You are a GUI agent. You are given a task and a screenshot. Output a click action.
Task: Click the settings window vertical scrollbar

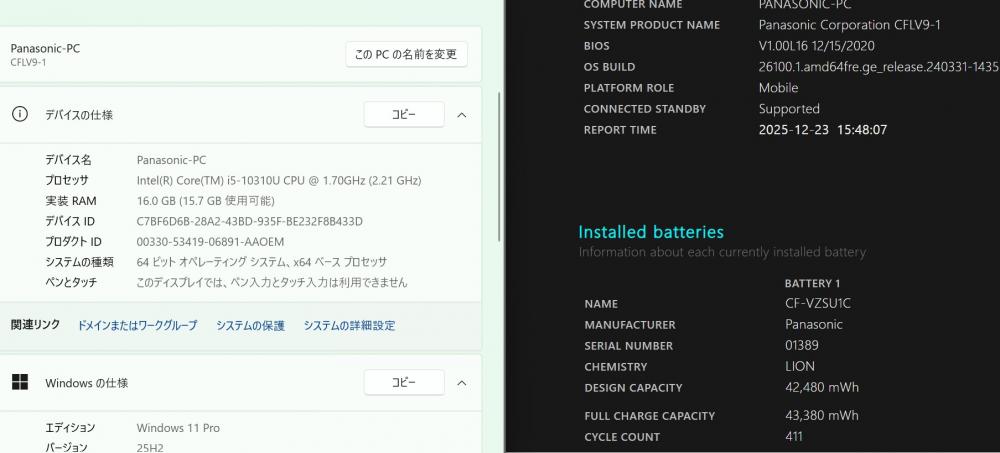pyautogui.click(x=499, y=166)
